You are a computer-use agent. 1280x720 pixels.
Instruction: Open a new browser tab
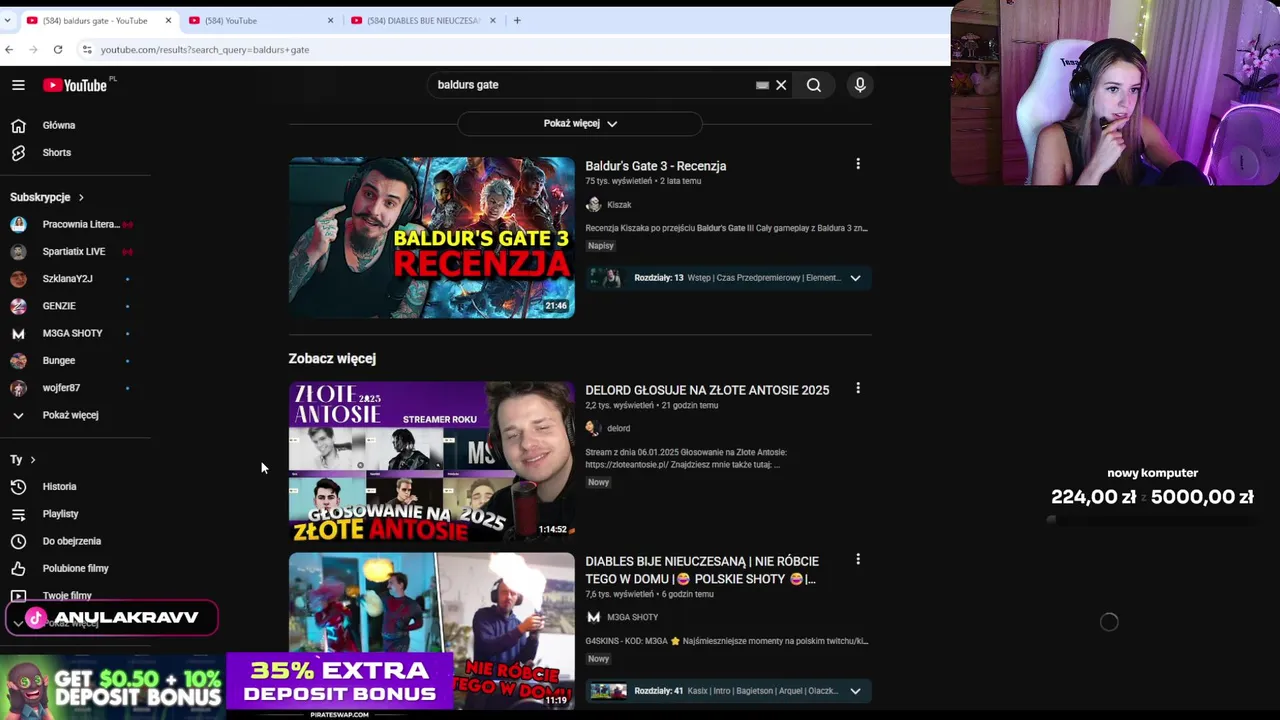517,20
